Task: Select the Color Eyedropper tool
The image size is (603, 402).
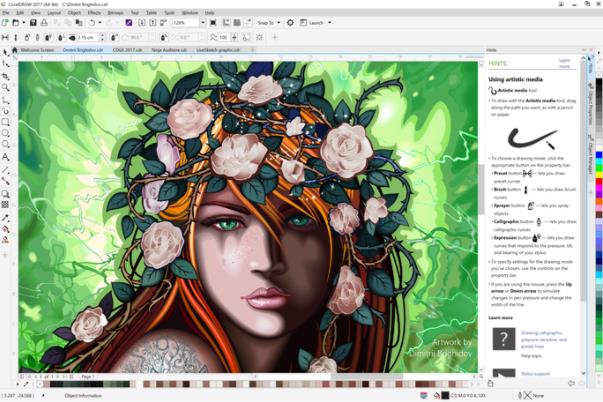Action: pos(6,217)
